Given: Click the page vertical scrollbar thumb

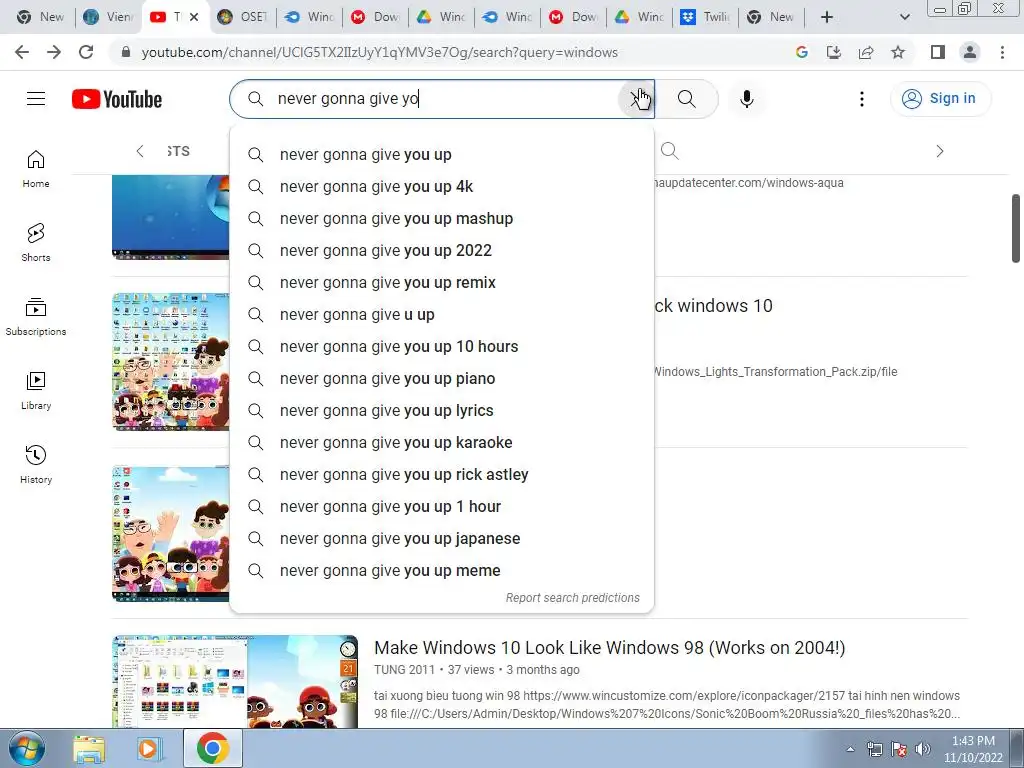Looking at the screenshot, I should click(x=1016, y=229).
